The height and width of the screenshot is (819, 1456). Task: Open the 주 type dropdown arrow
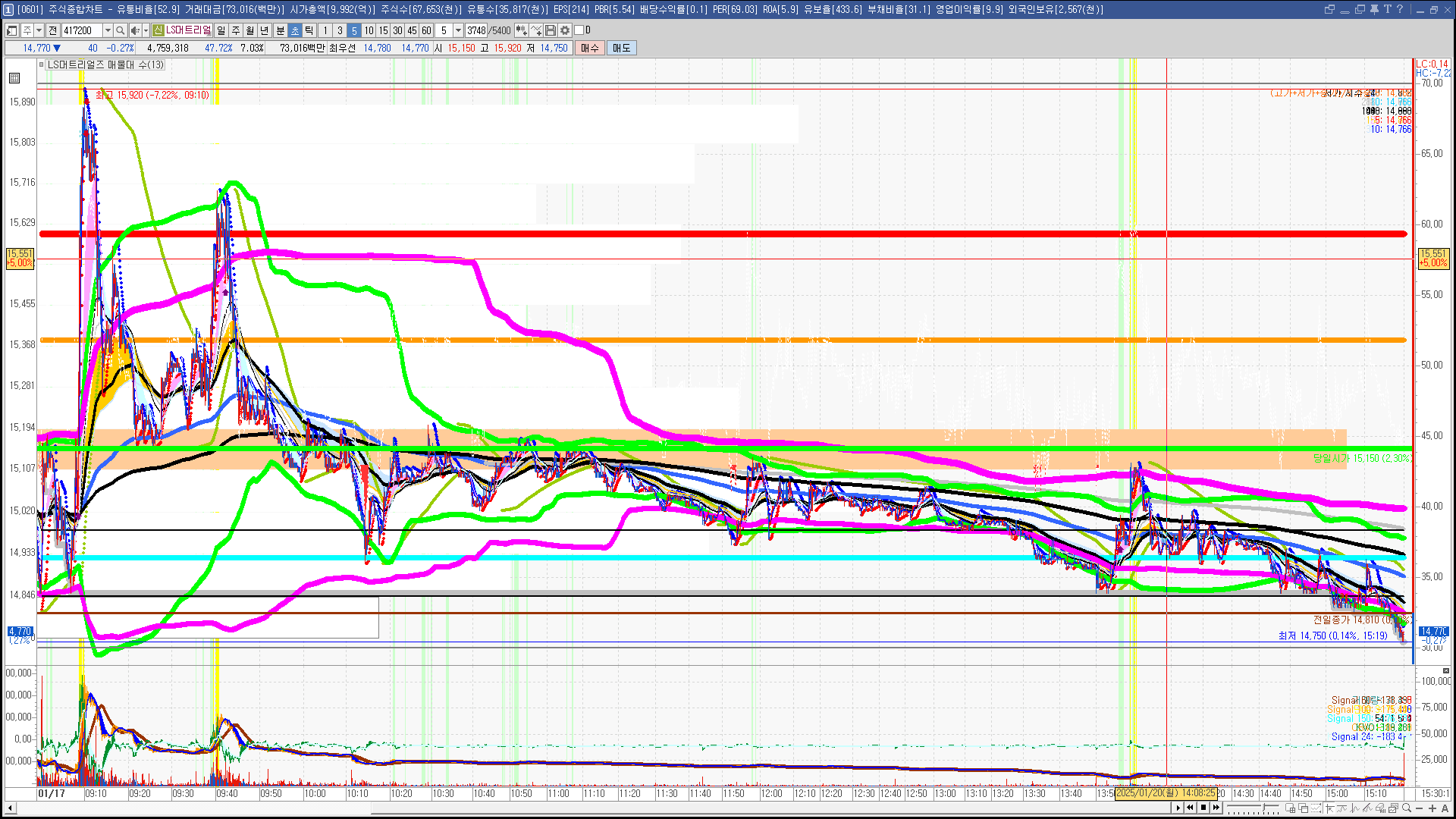[x=39, y=30]
